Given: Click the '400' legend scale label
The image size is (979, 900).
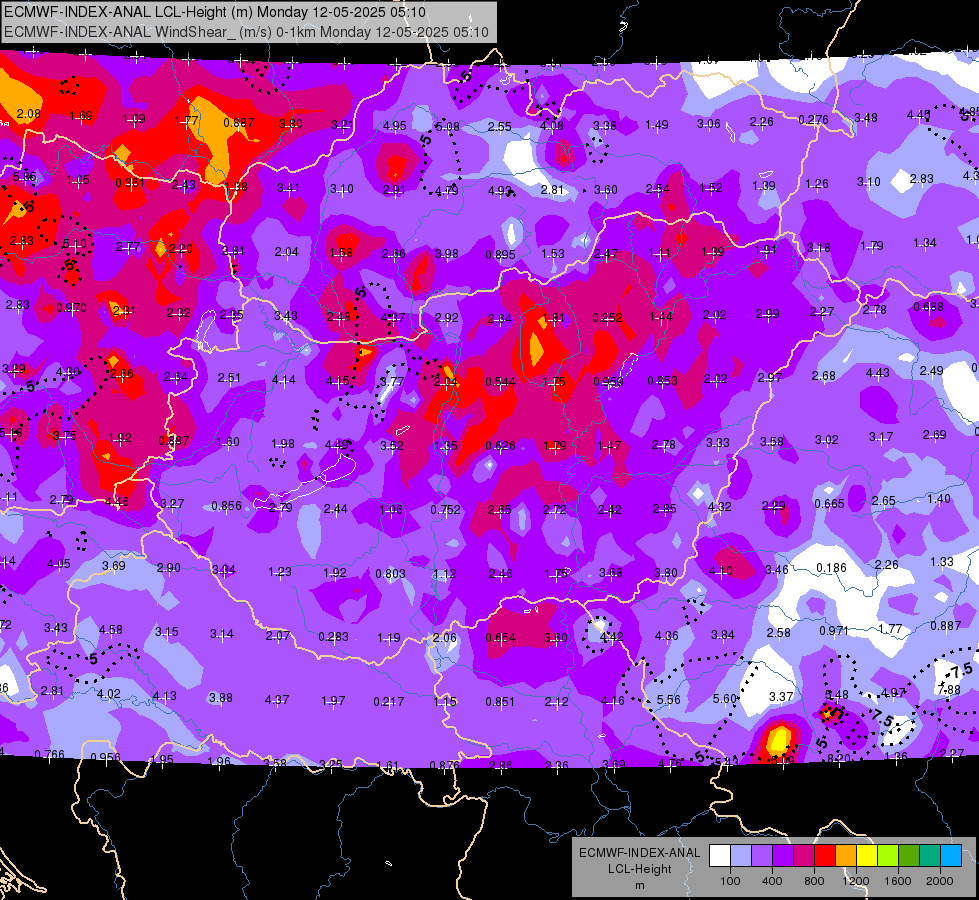Looking at the screenshot, I should tap(772, 881).
